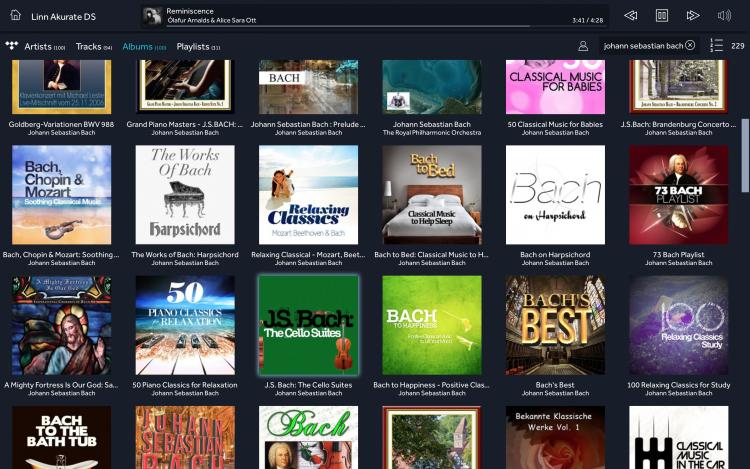Open Bach's Best album cover
This screenshot has width=750, height=469.
coord(555,325)
